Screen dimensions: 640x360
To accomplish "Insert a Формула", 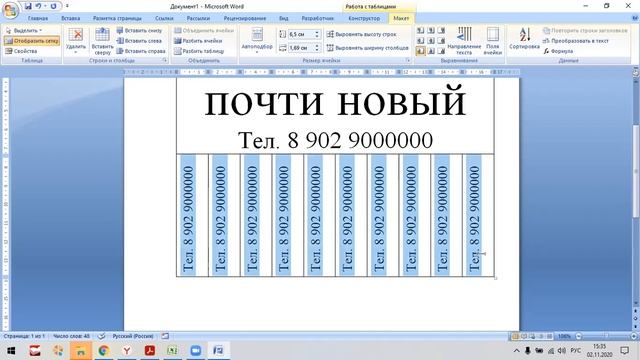I will (x=558, y=51).
